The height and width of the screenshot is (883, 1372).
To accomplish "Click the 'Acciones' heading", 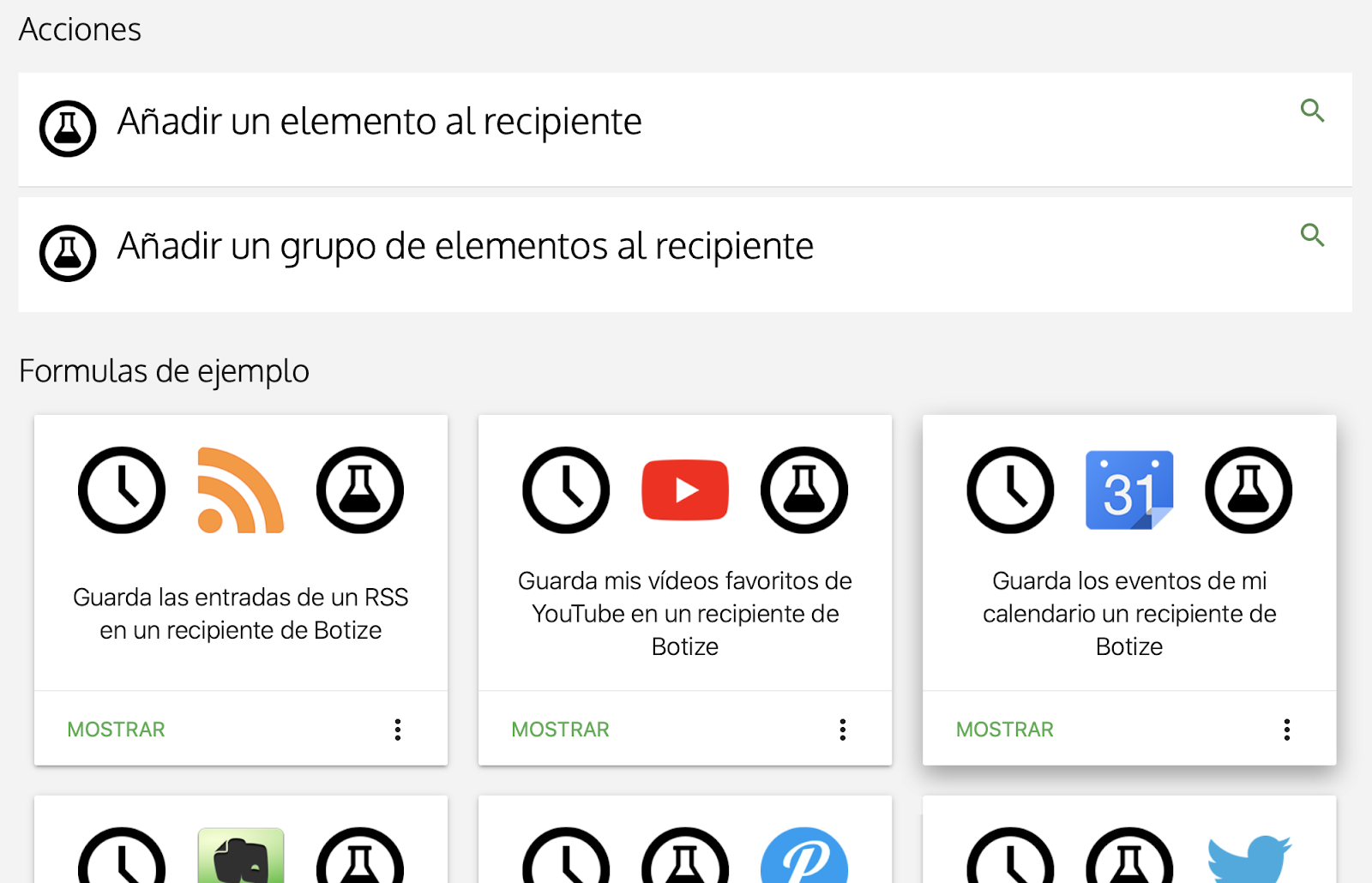I will tap(80, 29).
